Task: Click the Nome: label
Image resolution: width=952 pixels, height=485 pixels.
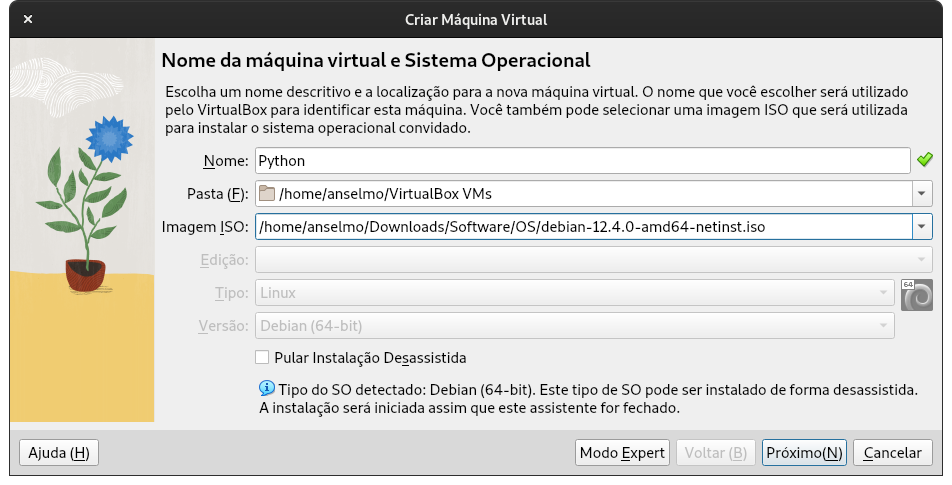Action: coord(226,161)
